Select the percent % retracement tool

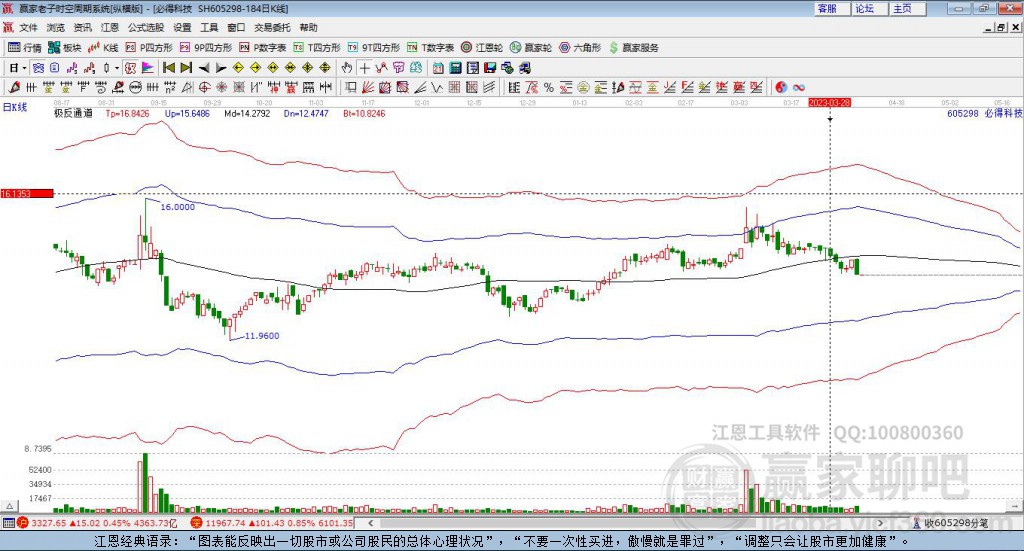point(549,87)
